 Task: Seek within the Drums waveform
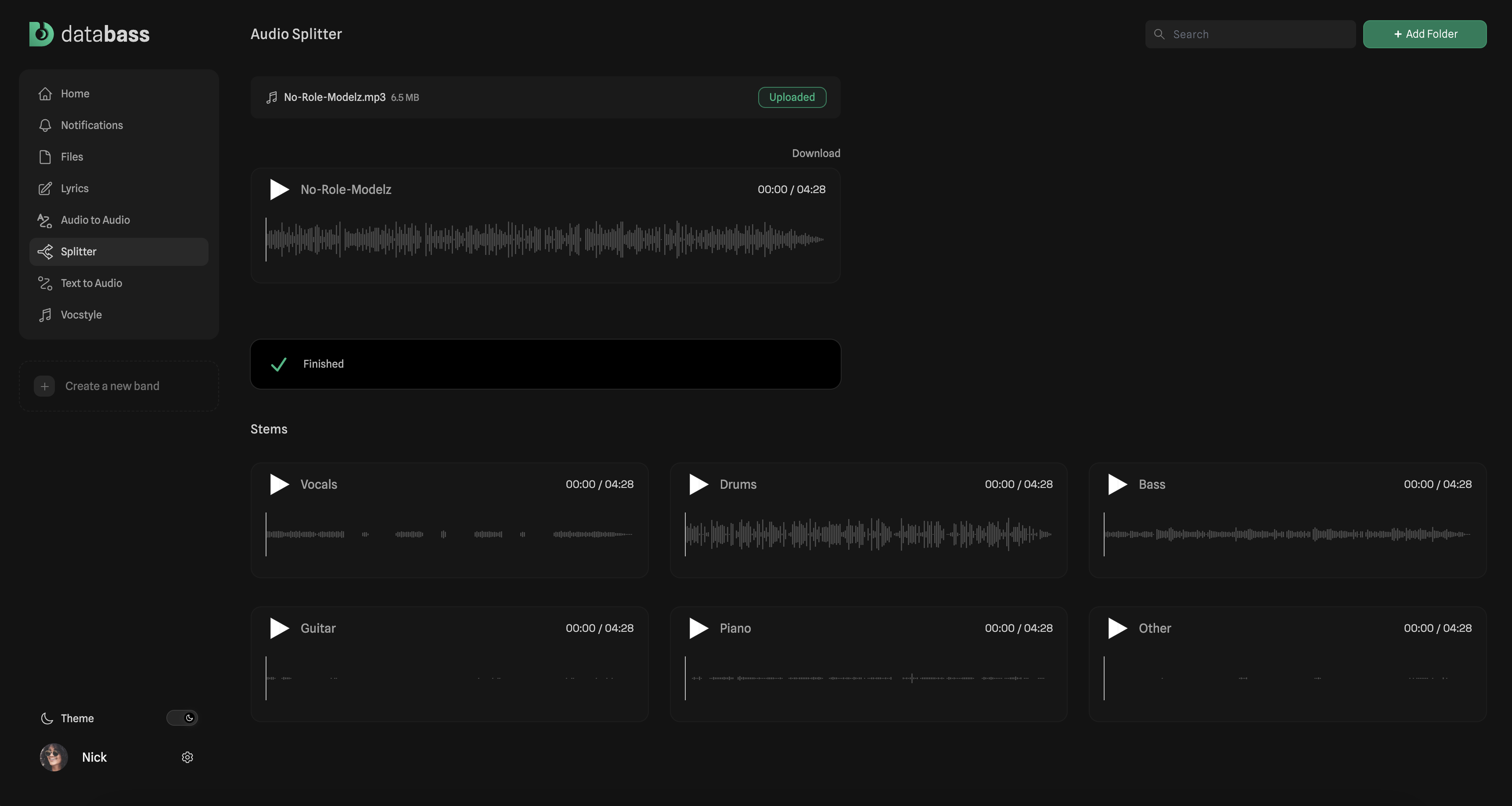(869, 534)
